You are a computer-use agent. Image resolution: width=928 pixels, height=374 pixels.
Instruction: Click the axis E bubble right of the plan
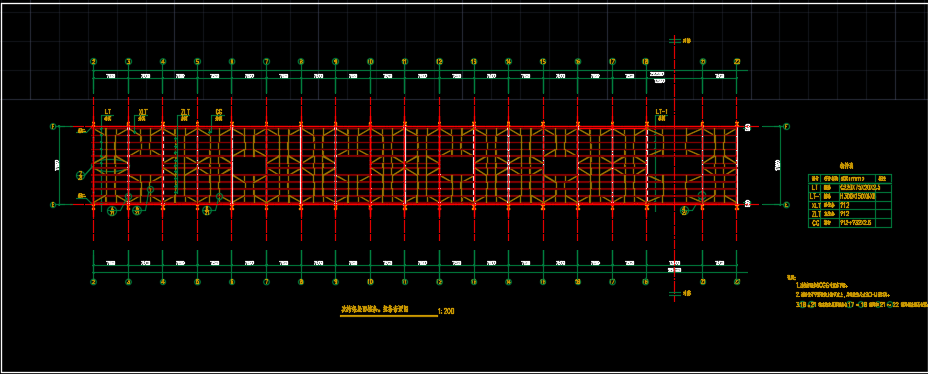coord(787,205)
